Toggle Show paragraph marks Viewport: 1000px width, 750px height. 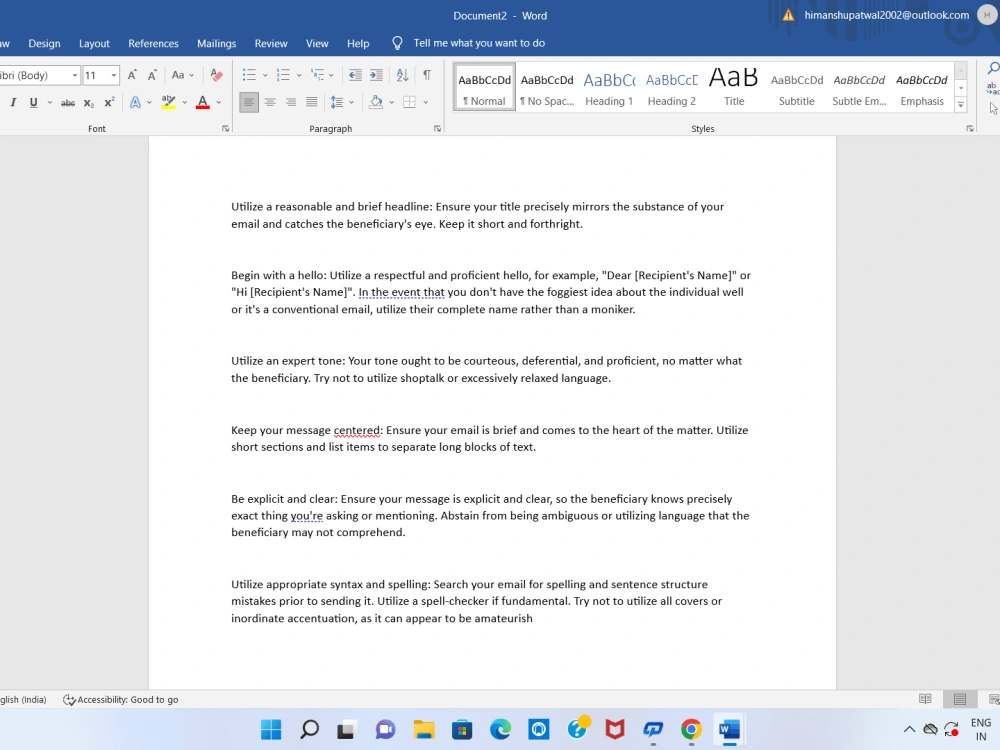point(427,75)
